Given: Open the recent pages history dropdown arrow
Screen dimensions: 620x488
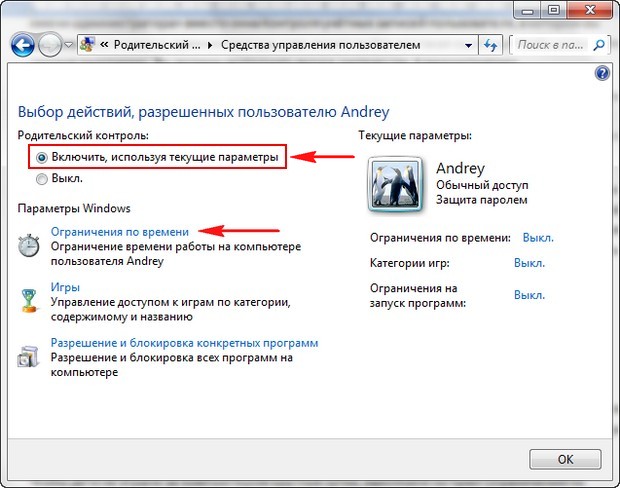Looking at the screenshot, I should (x=68, y=45).
